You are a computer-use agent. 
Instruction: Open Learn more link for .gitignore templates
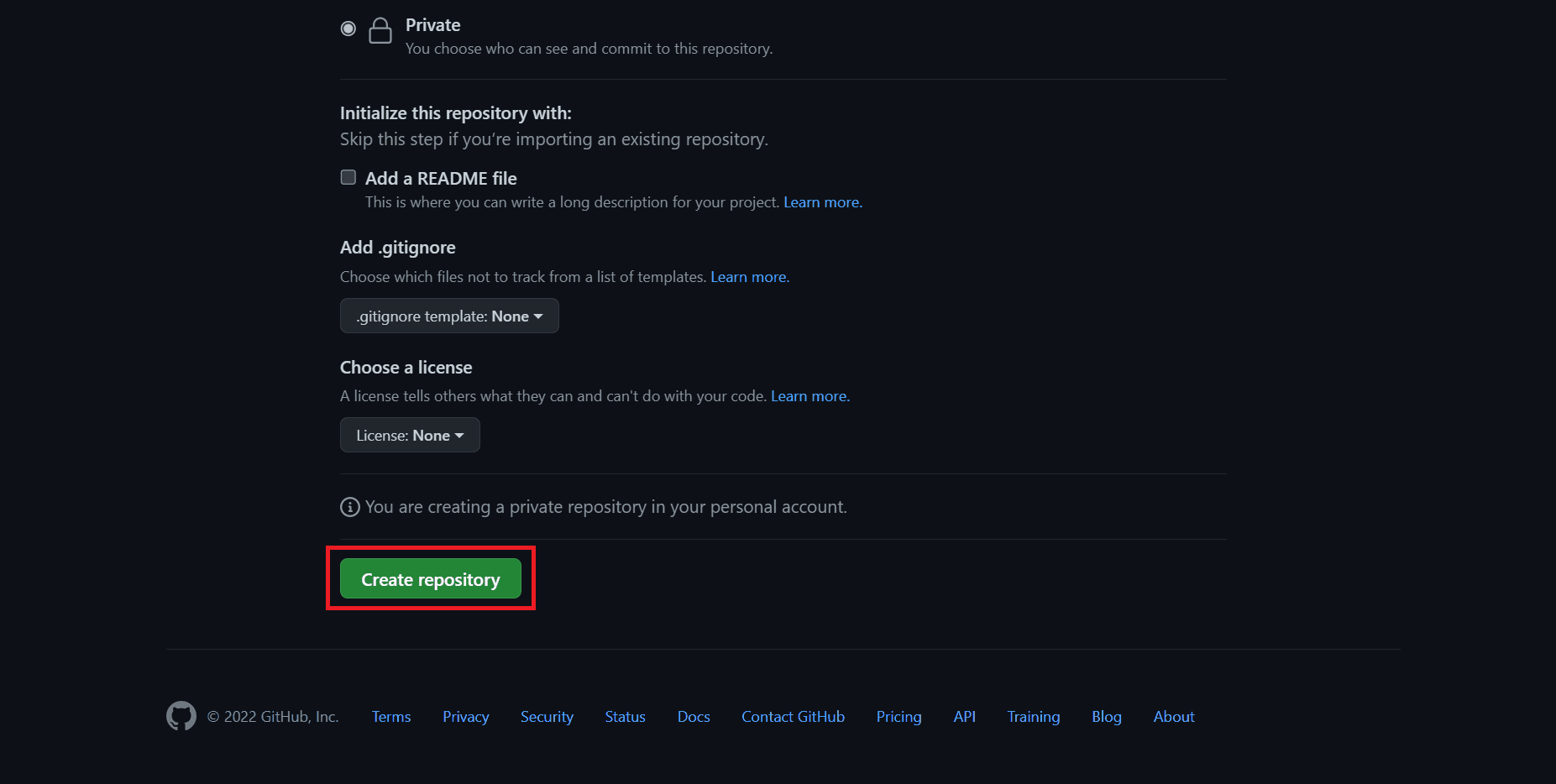[750, 277]
